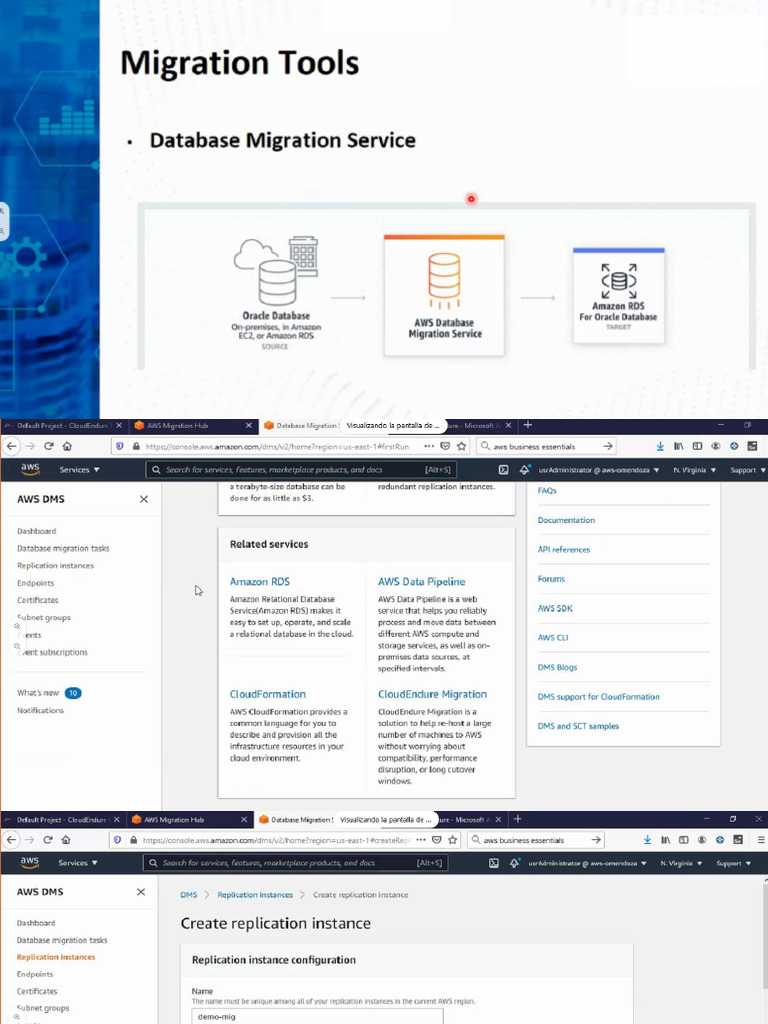The height and width of the screenshot is (1024, 768).
Task: Click the replication instance Name input field
Action: point(317,1015)
